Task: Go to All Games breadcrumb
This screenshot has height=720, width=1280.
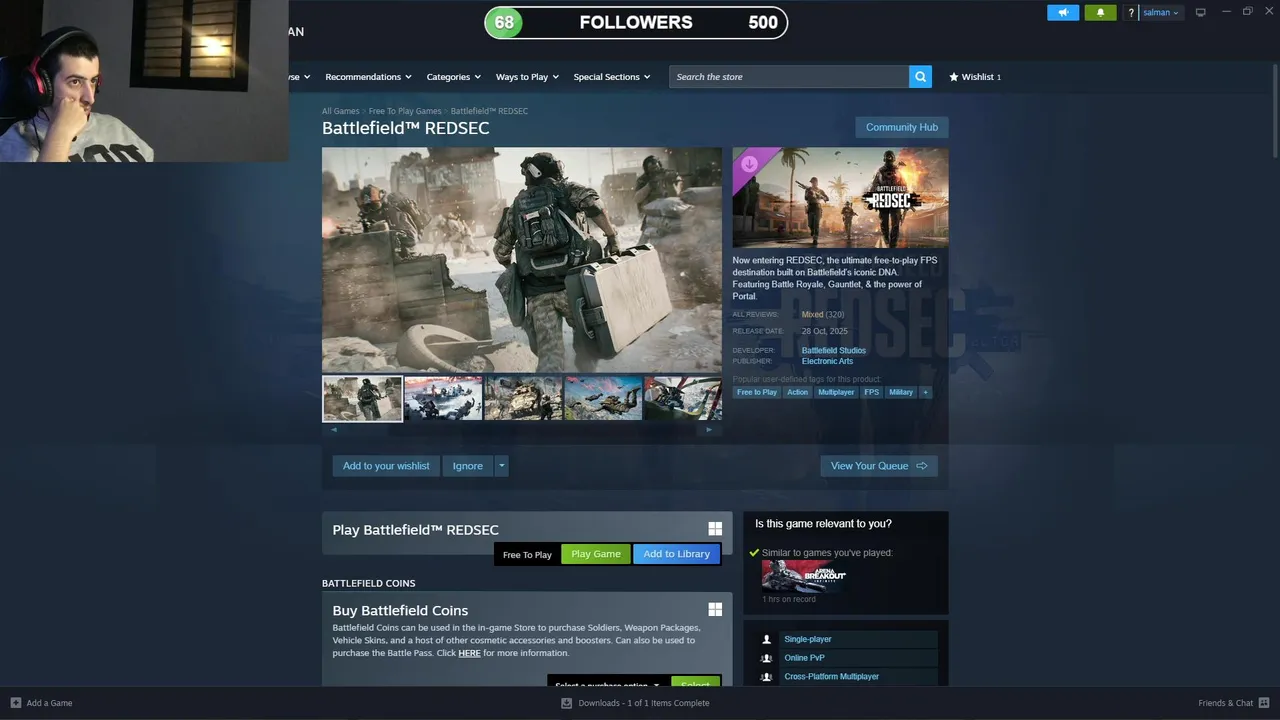Action: point(340,111)
